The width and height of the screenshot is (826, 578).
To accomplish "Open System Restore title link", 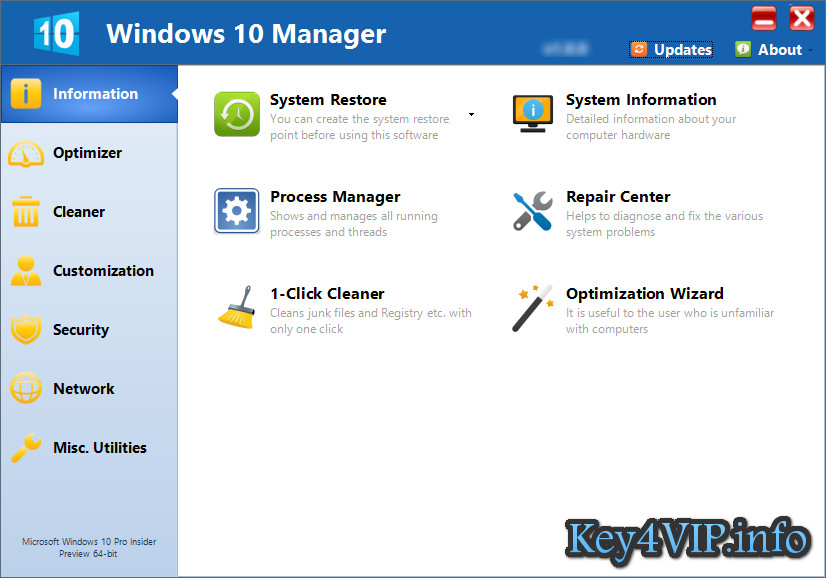I will click(328, 100).
